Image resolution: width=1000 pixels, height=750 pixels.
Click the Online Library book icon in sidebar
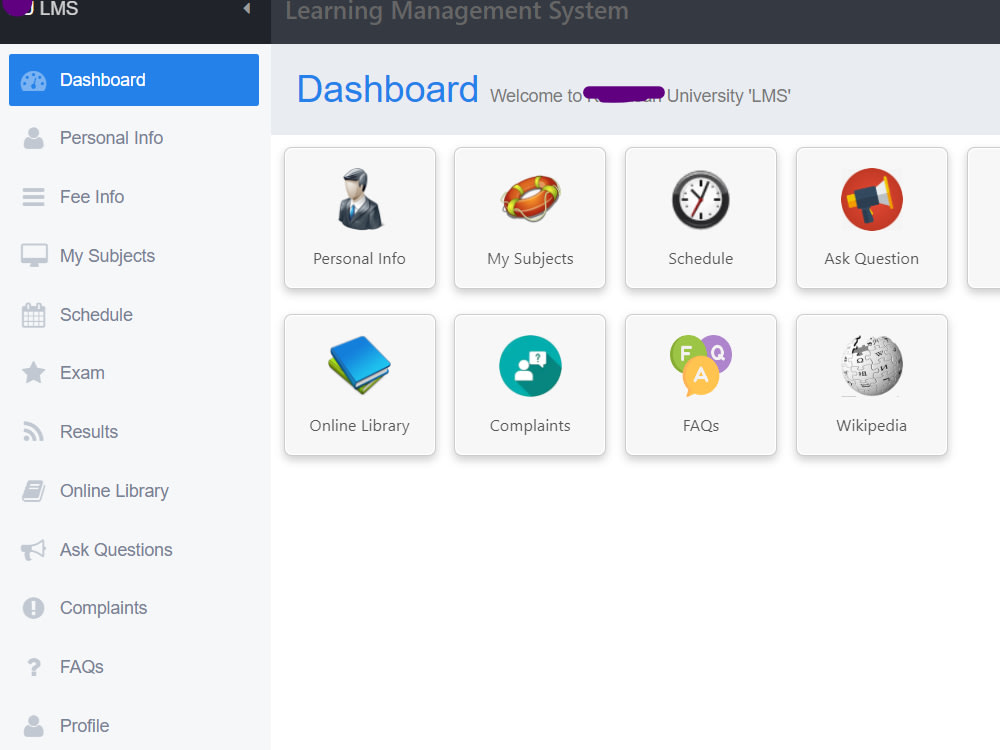[33, 491]
